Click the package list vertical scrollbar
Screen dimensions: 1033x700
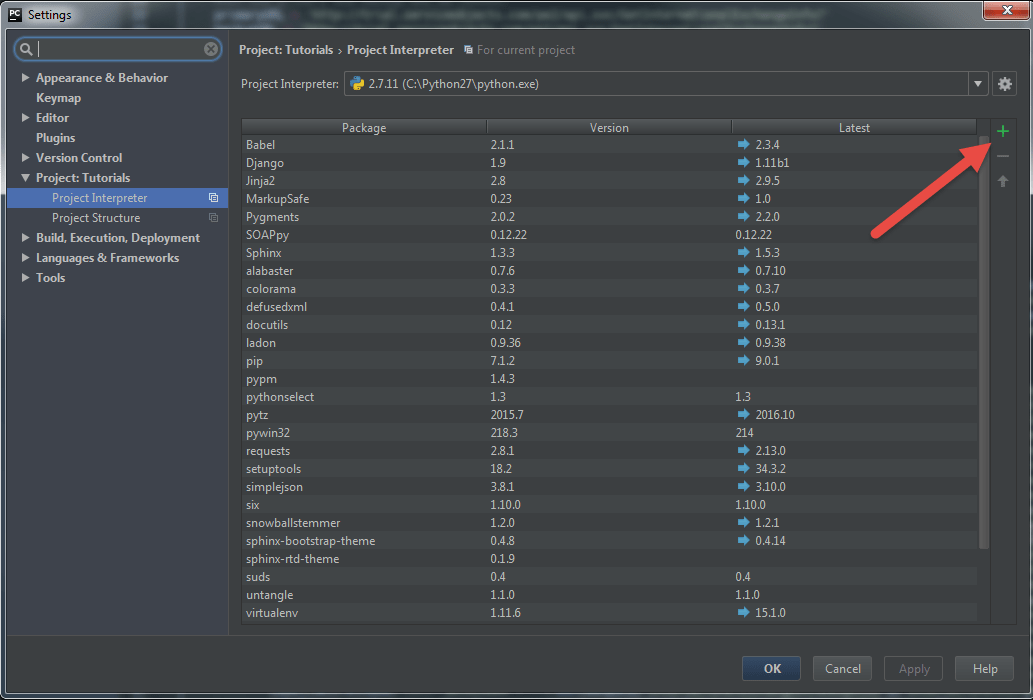pos(984,342)
